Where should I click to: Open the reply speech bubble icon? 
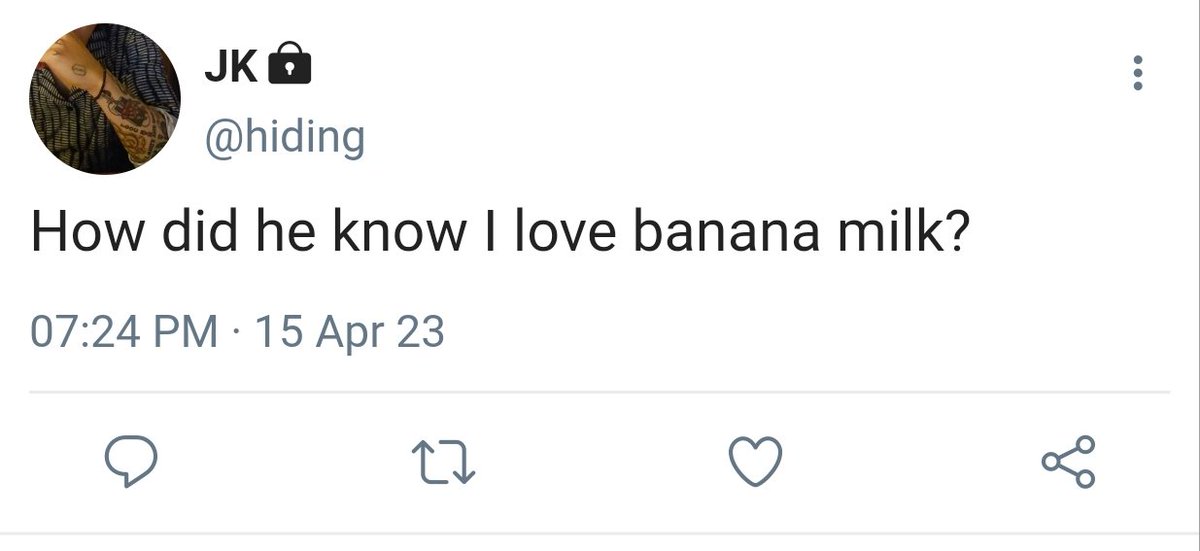pyautogui.click(x=131, y=463)
